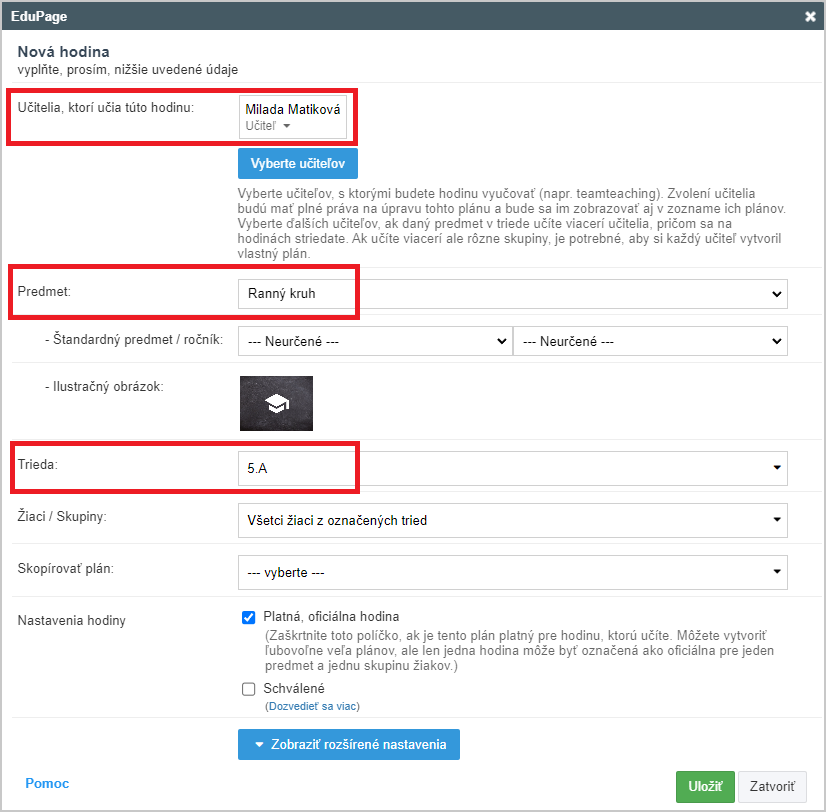Viewport: 826px width, 812px height.
Task: Click the Predmet dropdown chevron arrow
Action: tap(776, 294)
